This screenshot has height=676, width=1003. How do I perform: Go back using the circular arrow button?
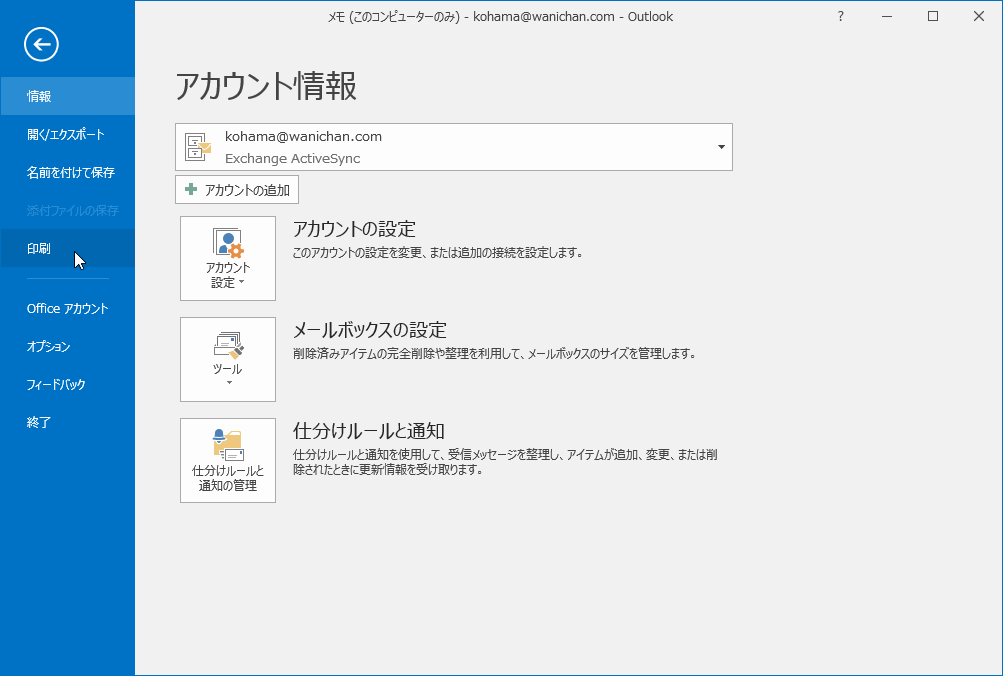click(x=42, y=44)
